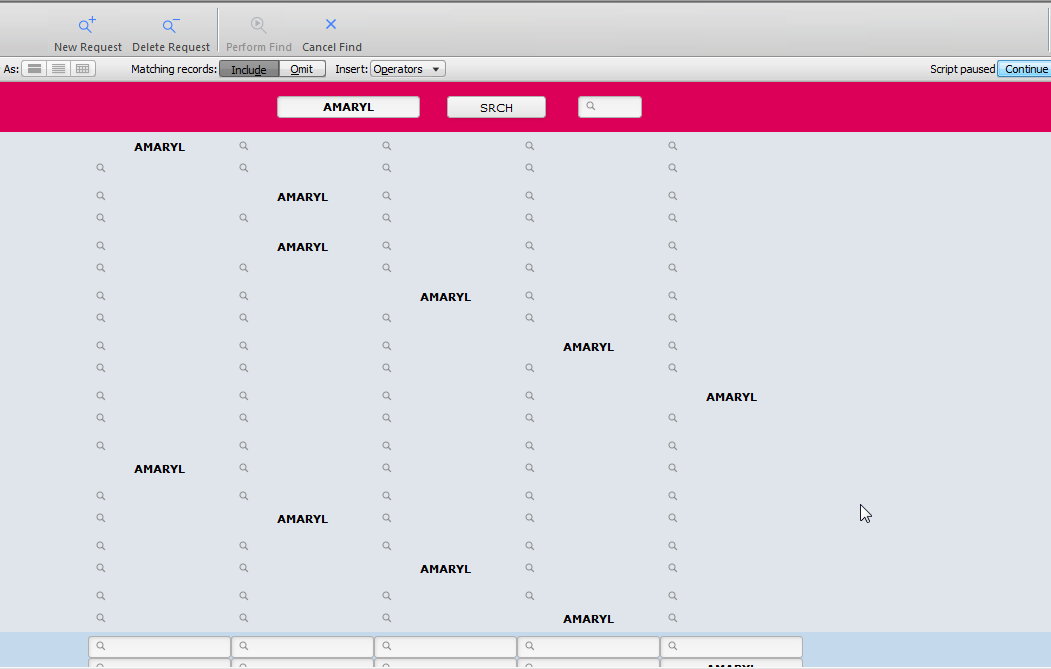Image resolution: width=1051 pixels, height=669 pixels.
Task: Switch to Form view icon
Action: pos(34,69)
